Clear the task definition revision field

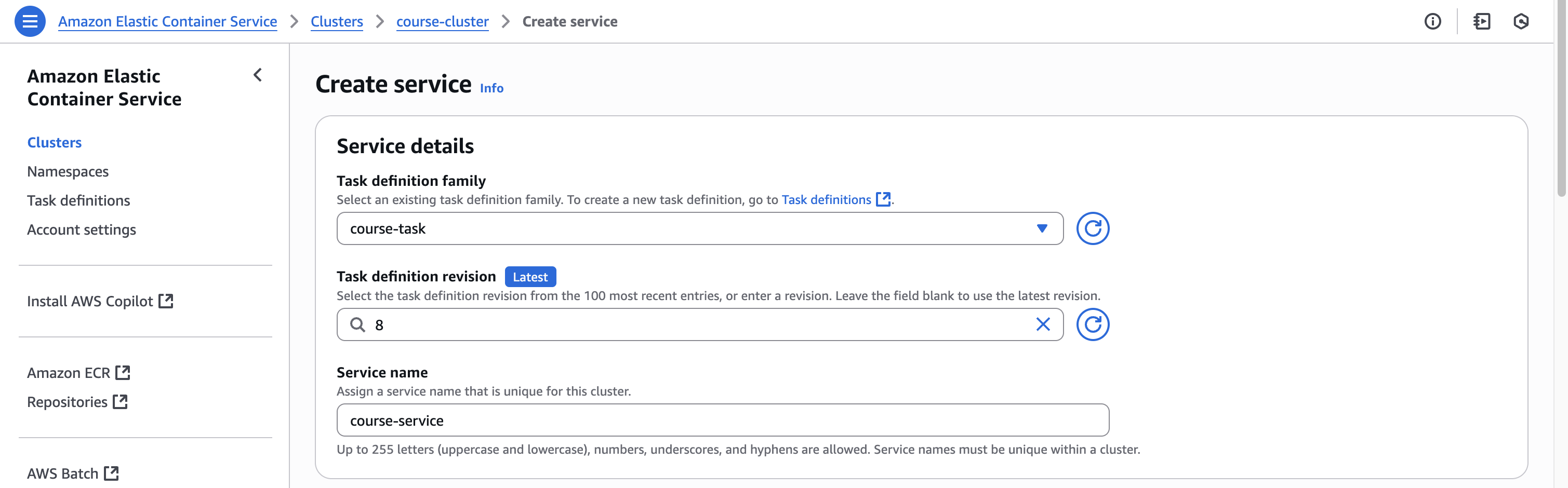[x=1043, y=325]
